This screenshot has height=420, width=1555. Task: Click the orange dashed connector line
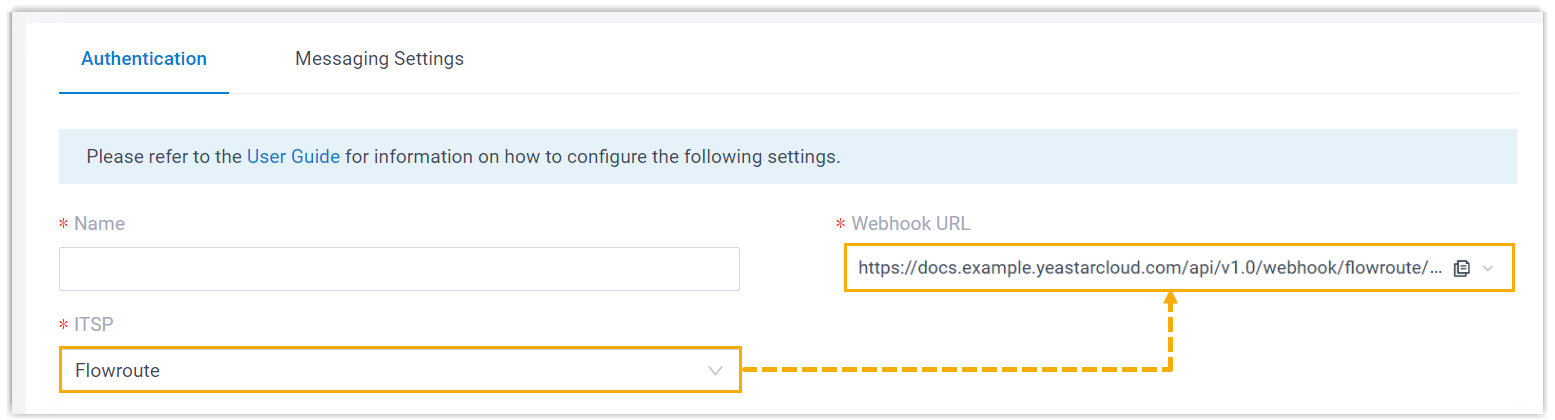[x=950, y=369]
